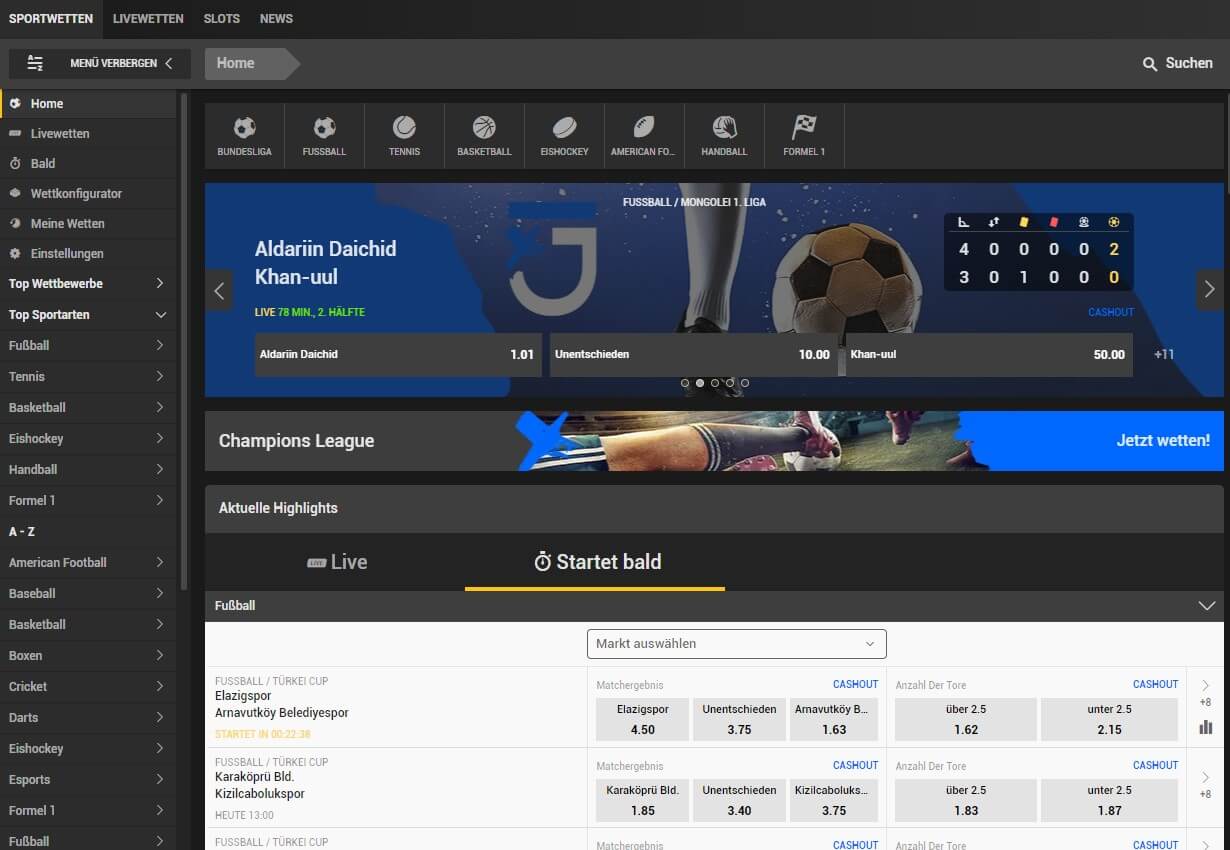Click the Livewetten sidebar icon
The height and width of the screenshot is (850, 1230).
15,133
